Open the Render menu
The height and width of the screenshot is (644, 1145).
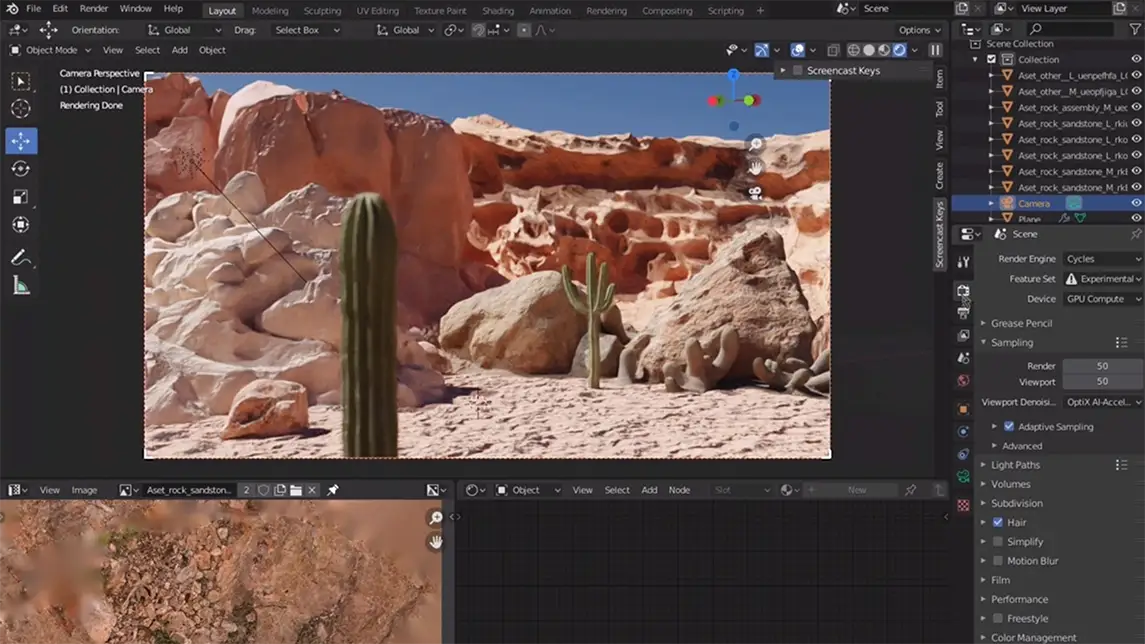click(x=94, y=9)
